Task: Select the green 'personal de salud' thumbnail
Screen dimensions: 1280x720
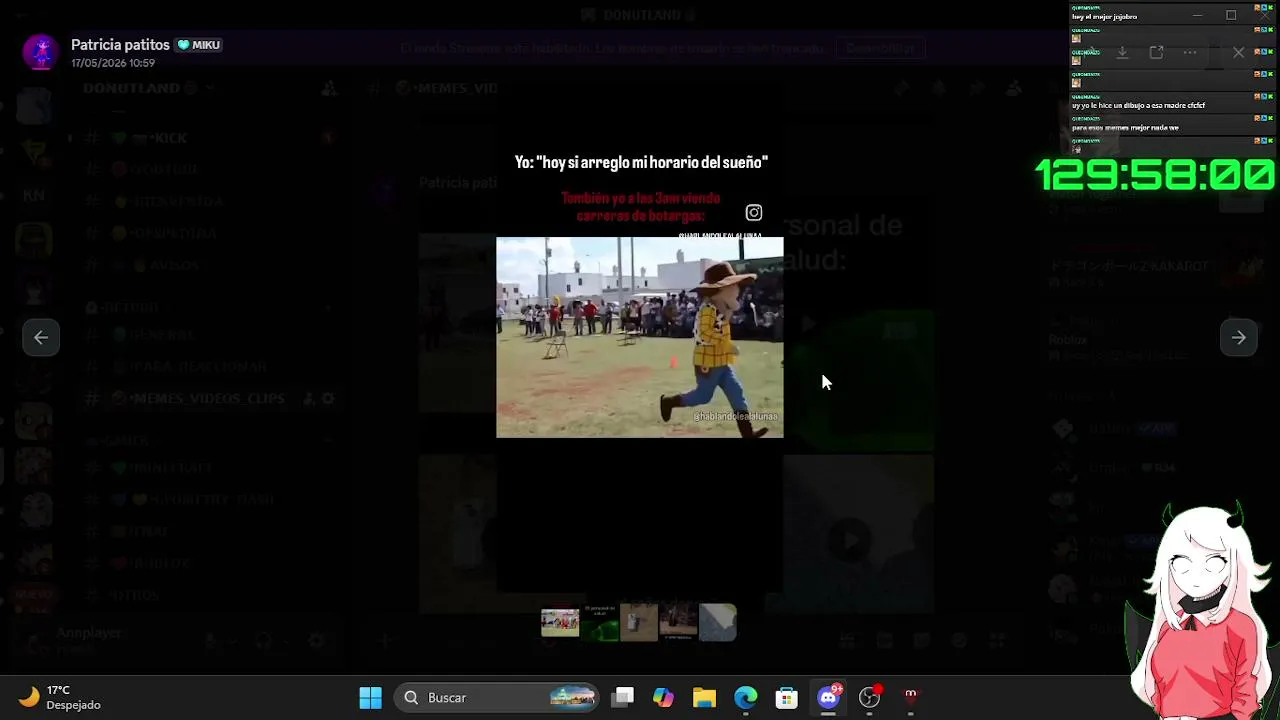Action: (x=600, y=622)
